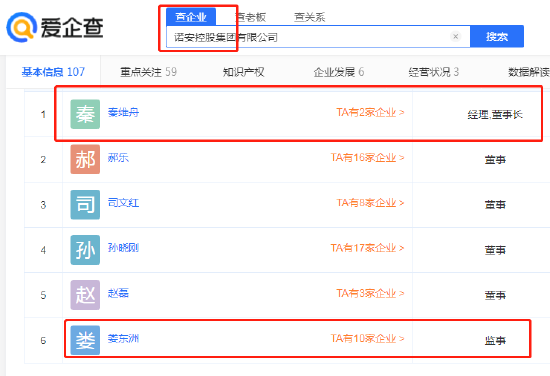This screenshot has height=376, width=550.
Task: Expand TA有8家企业 for 司文红
Action: 370,203
